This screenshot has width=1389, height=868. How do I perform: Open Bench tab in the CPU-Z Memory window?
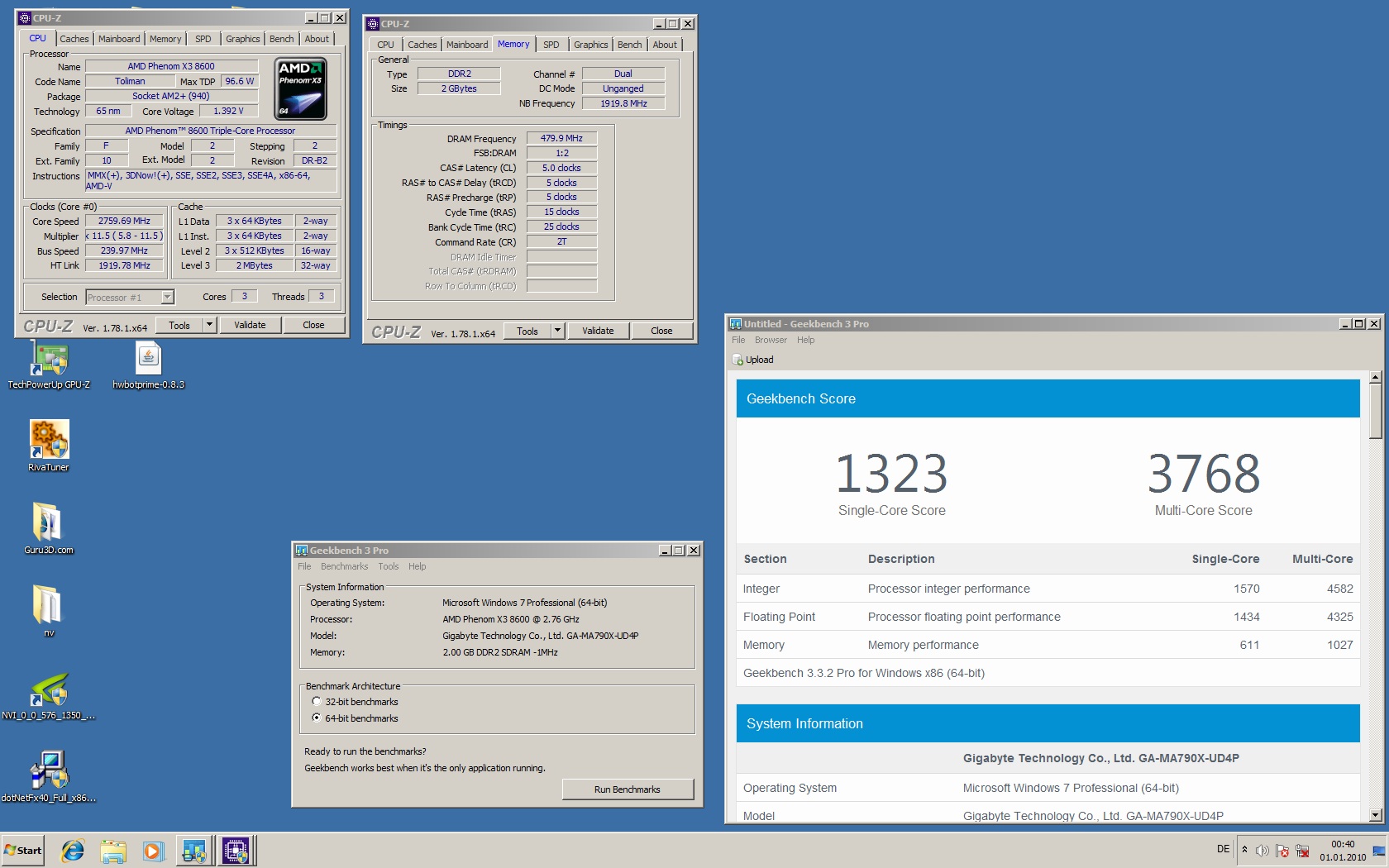(x=629, y=45)
